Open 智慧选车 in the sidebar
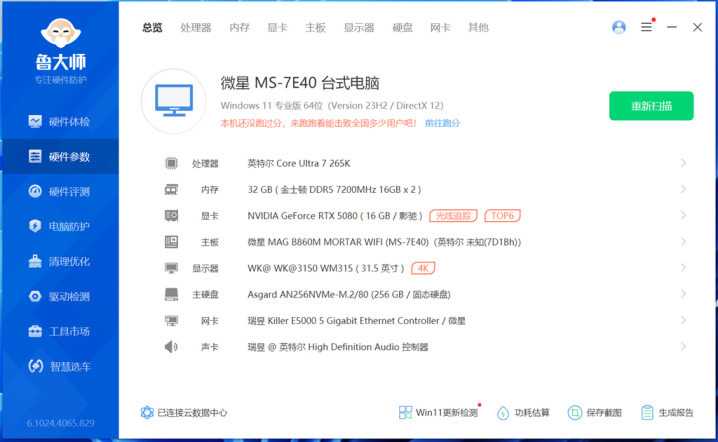Viewport: 718px width, 442px height. [x=60, y=366]
